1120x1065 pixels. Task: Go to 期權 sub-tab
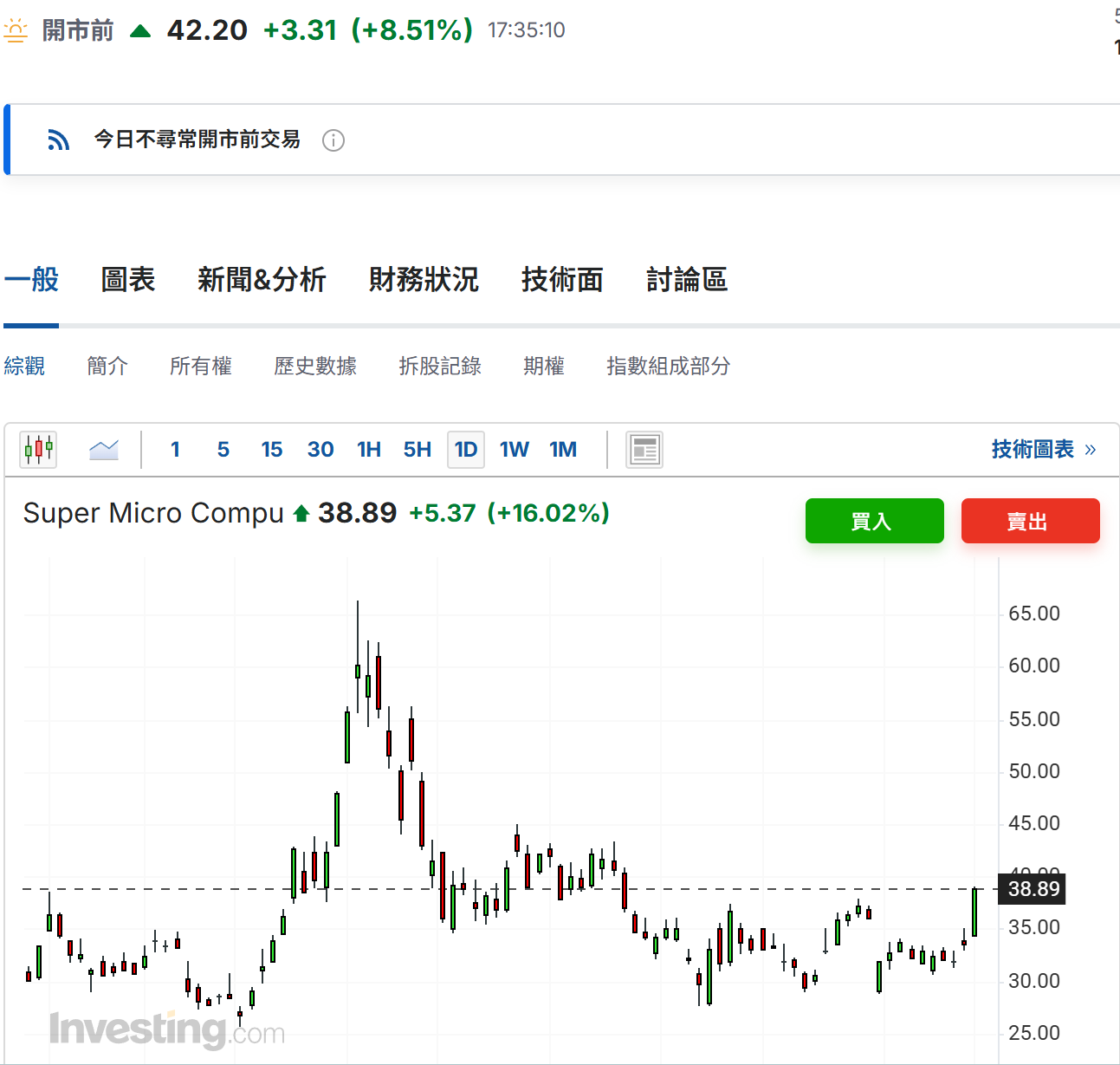point(544,367)
